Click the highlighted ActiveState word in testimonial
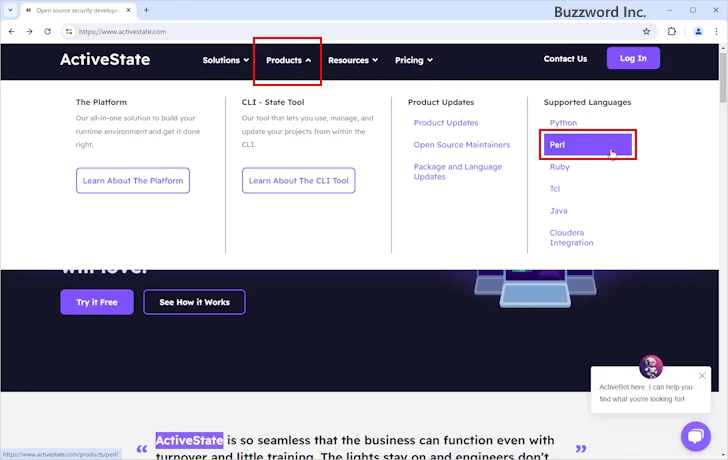The height and width of the screenshot is (460, 728). (x=189, y=440)
